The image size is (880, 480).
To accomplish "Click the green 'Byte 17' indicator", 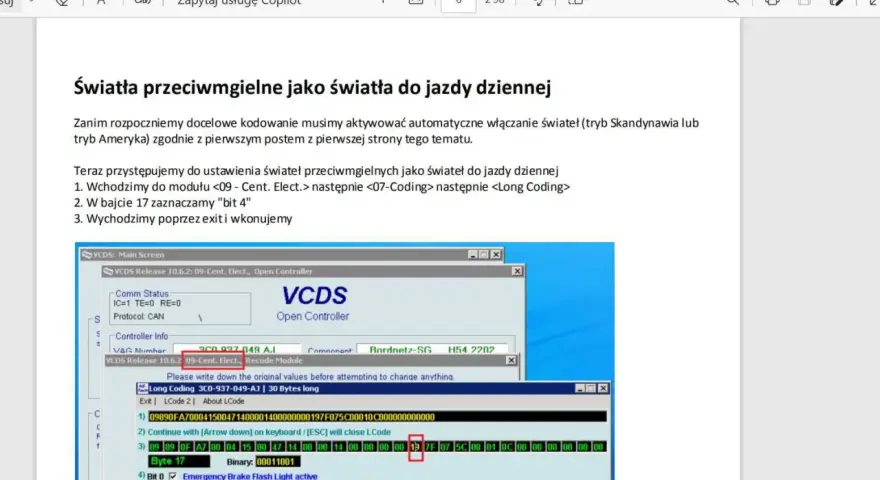I will tap(179, 461).
